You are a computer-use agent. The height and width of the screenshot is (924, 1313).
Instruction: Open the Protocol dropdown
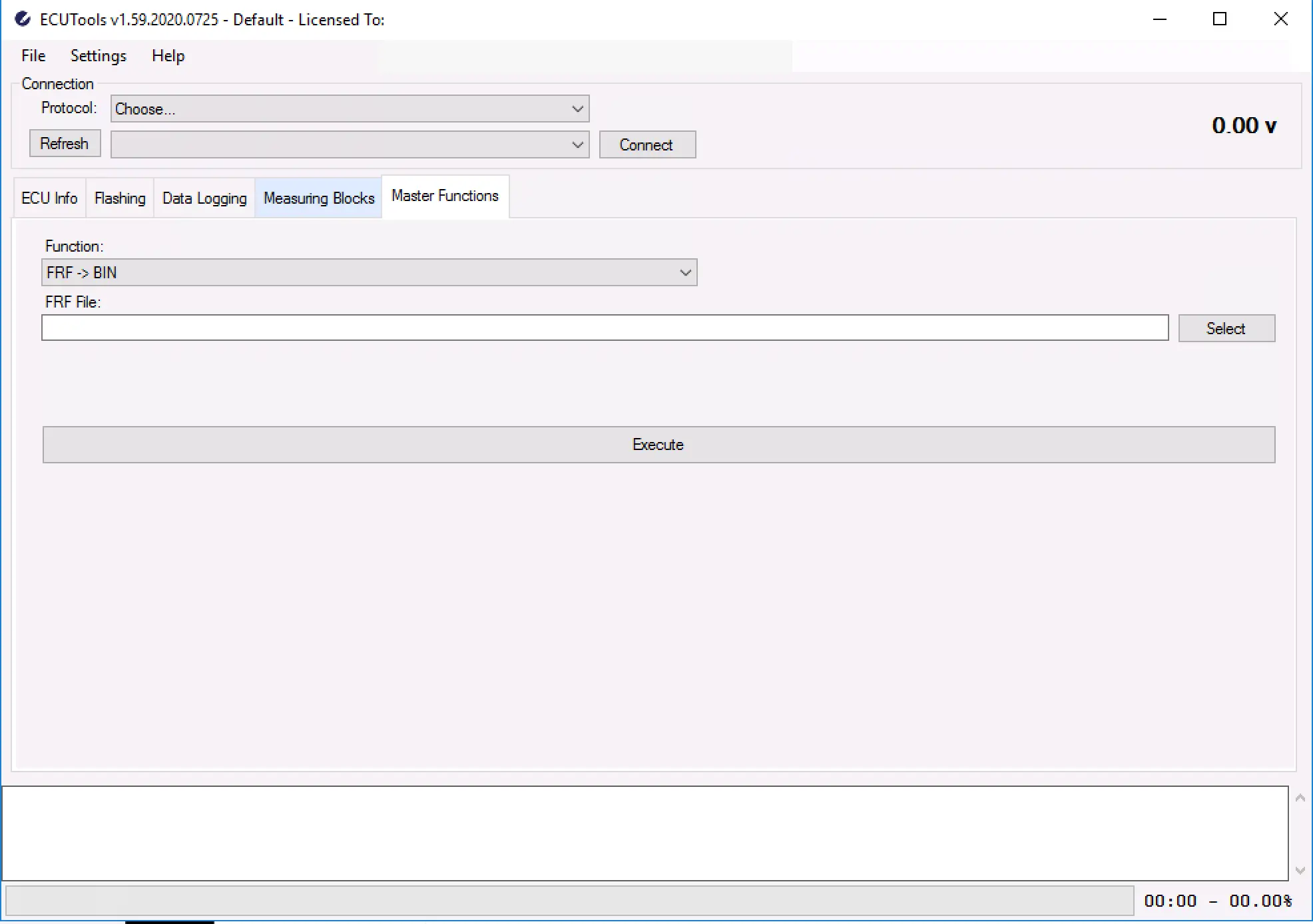click(x=350, y=109)
